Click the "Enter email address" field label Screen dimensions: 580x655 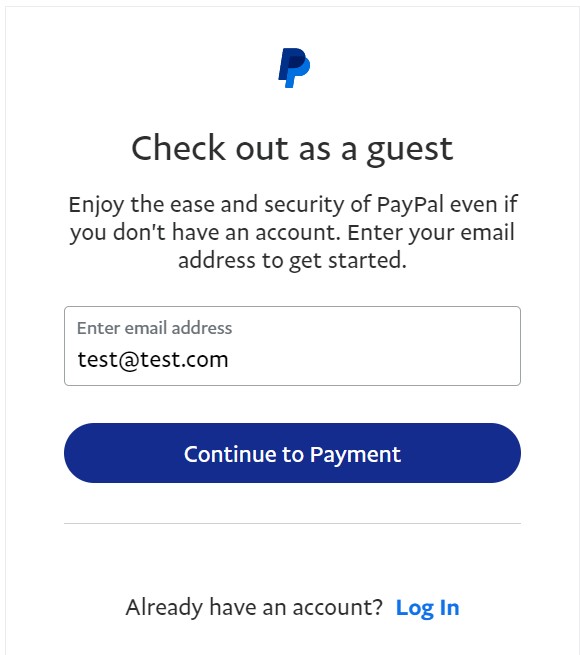[154, 328]
